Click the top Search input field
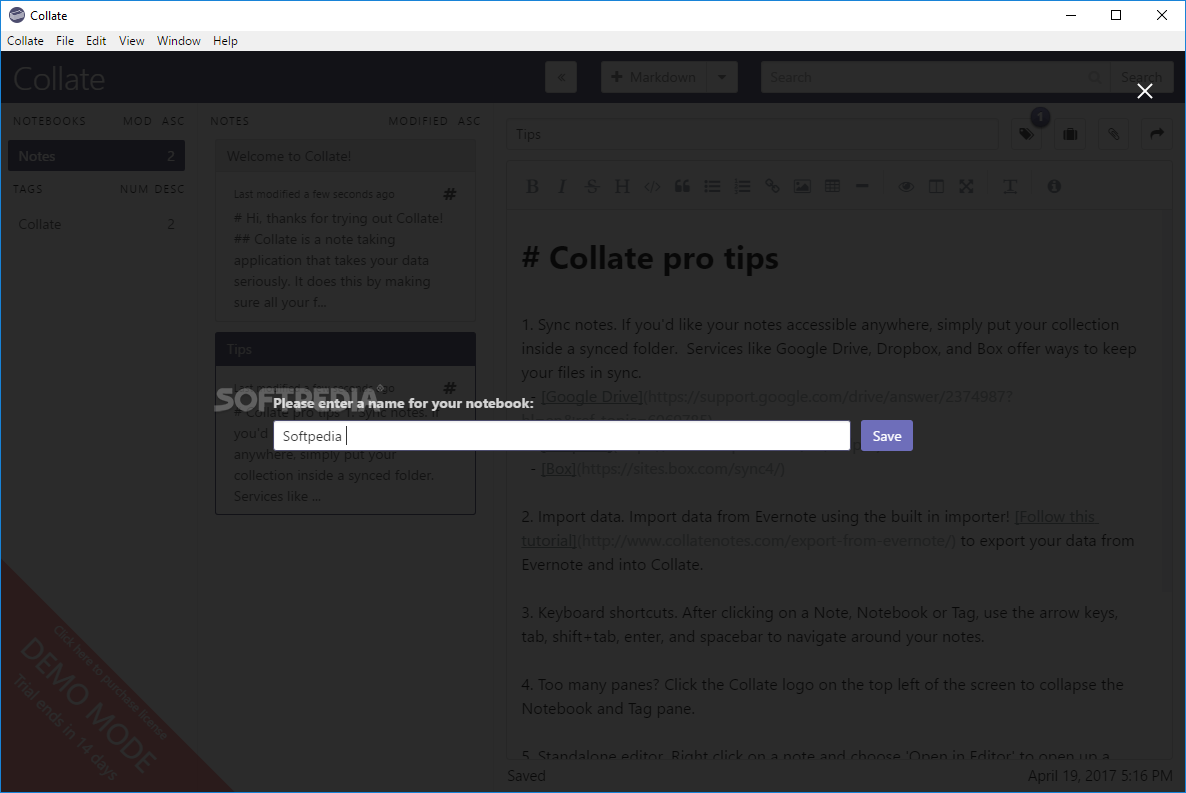 935,77
